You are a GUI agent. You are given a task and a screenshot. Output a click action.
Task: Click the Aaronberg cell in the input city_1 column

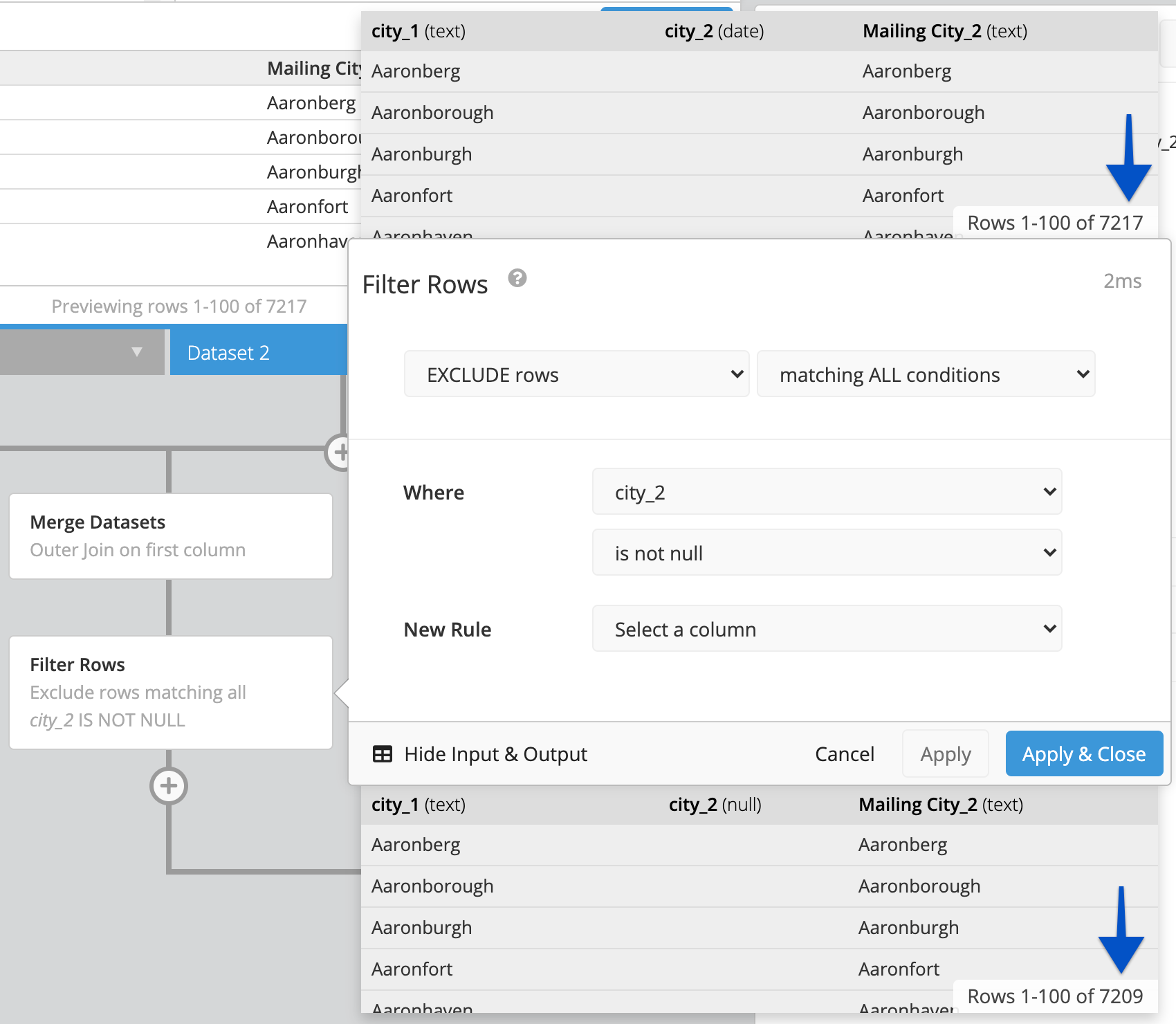pyautogui.click(x=416, y=71)
